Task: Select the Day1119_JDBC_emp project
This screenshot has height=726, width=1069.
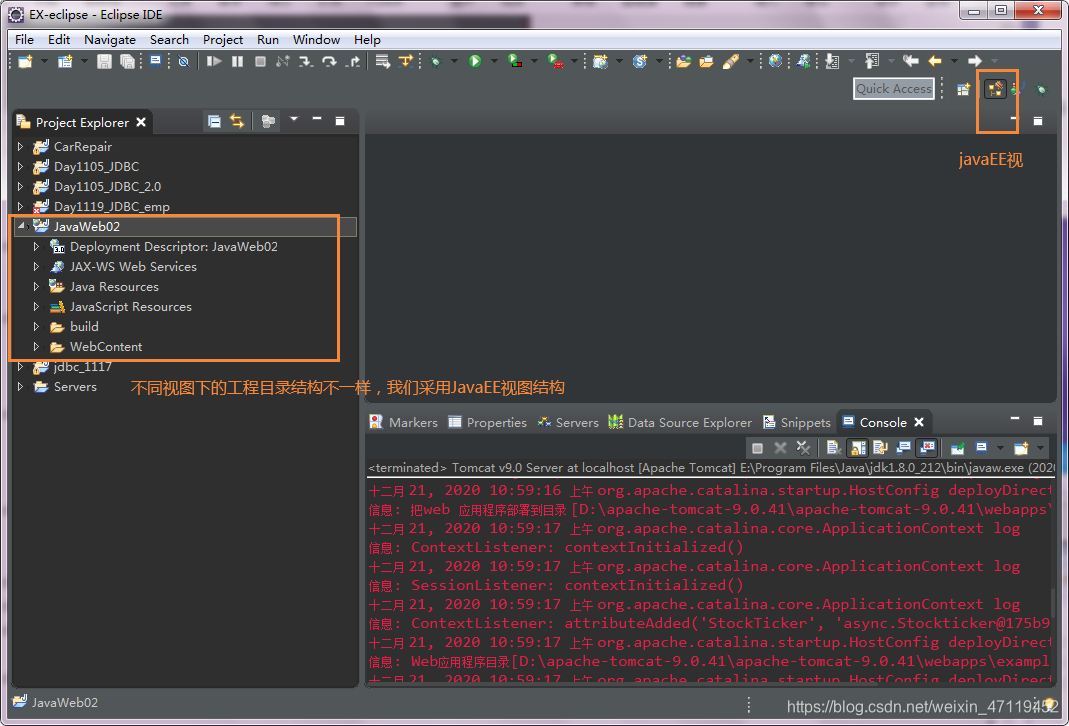Action: pyautogui.click(x=112, y=207)
